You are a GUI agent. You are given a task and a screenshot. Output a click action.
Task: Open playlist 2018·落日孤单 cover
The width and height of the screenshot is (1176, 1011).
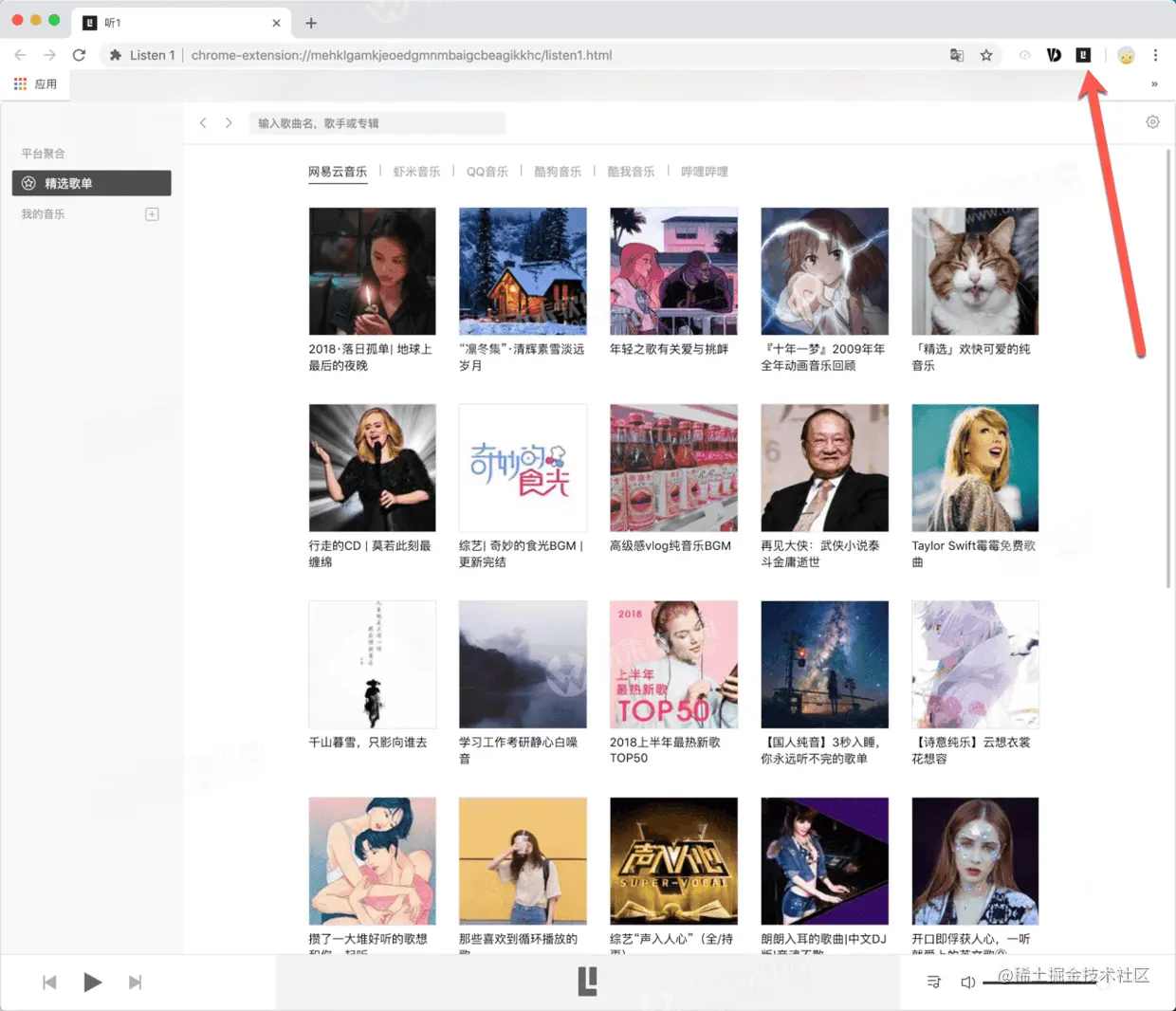372,271
